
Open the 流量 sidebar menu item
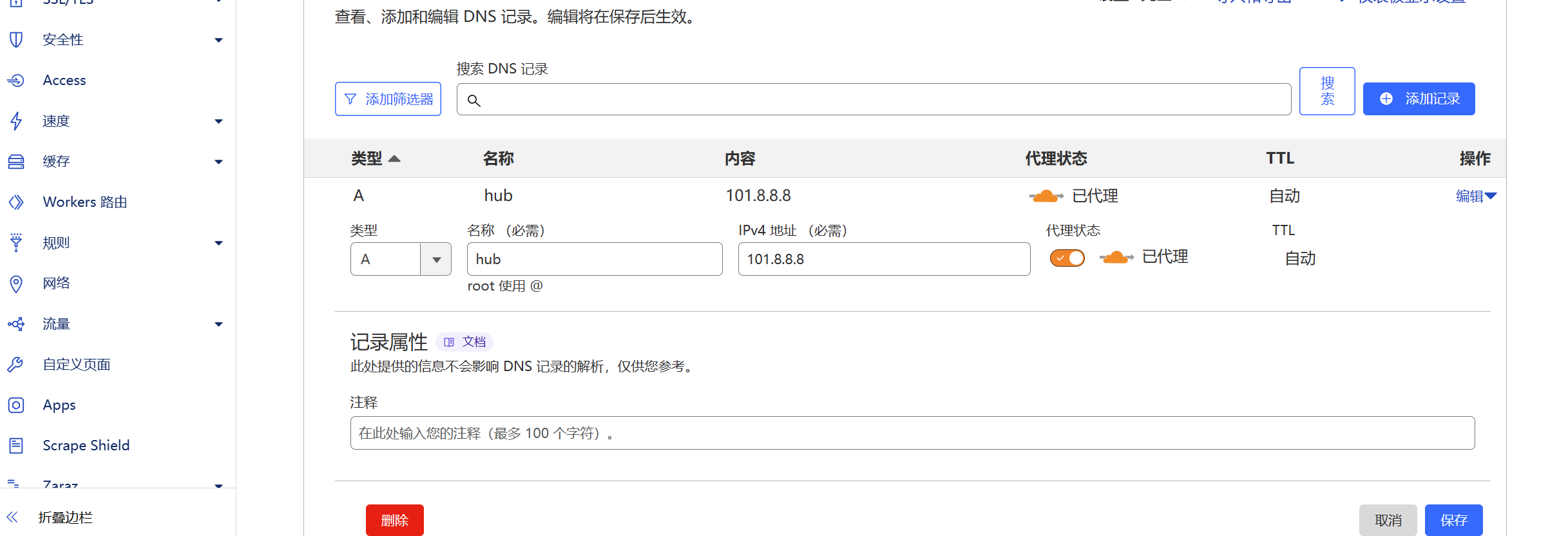click(57, 324)
